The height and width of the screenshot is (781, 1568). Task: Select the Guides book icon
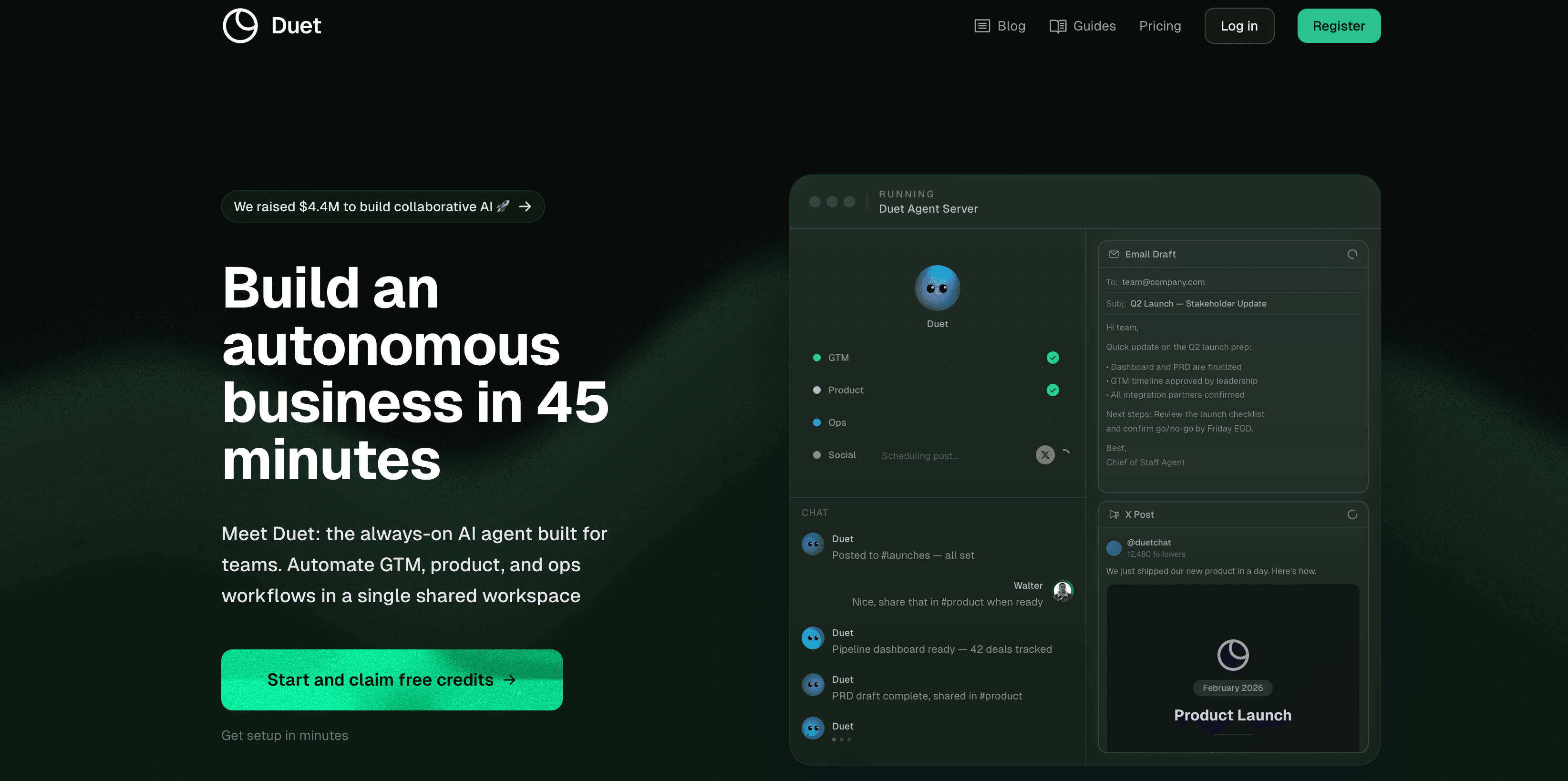pos(1057,26)
